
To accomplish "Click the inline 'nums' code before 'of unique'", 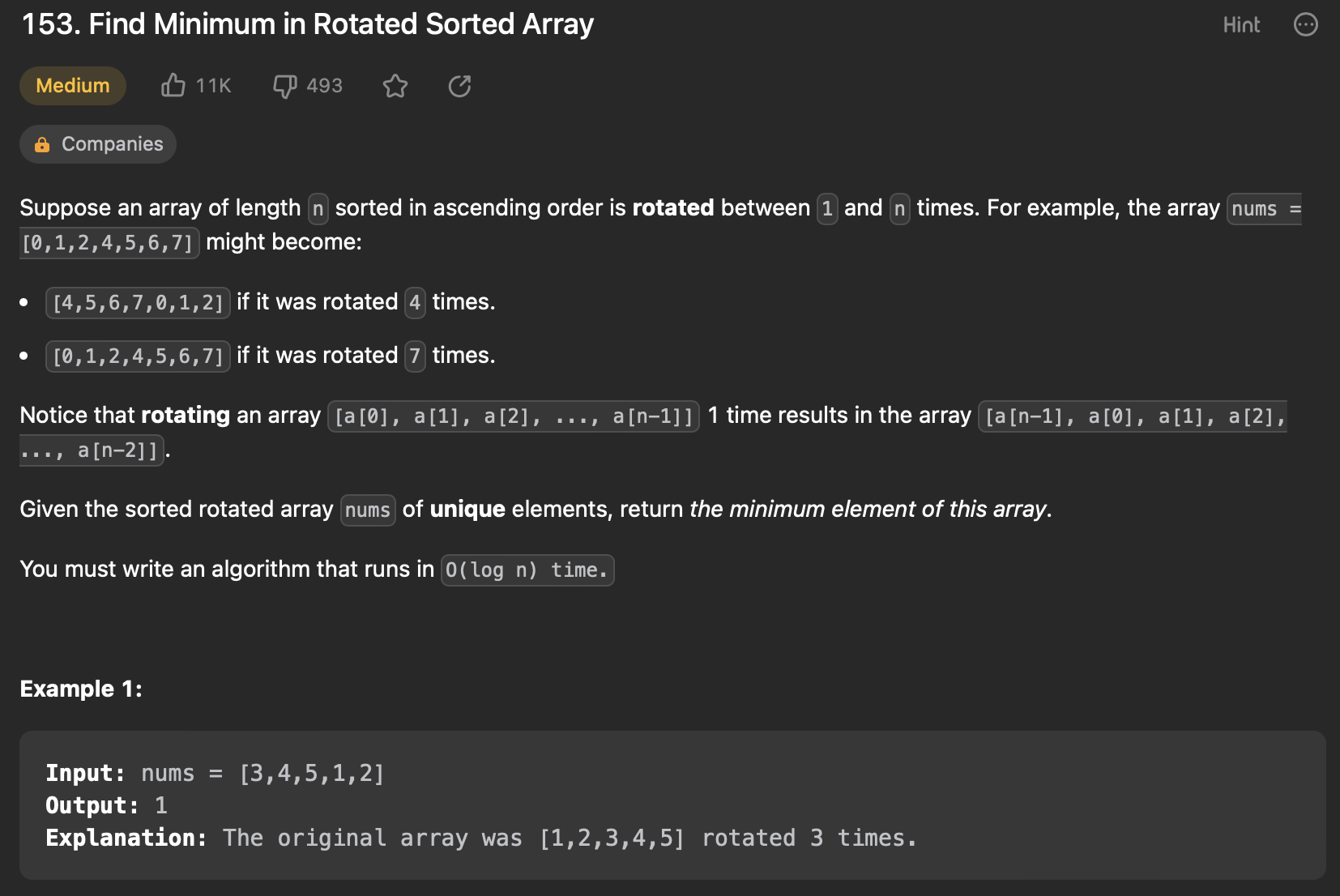I will tap(368, 510).
